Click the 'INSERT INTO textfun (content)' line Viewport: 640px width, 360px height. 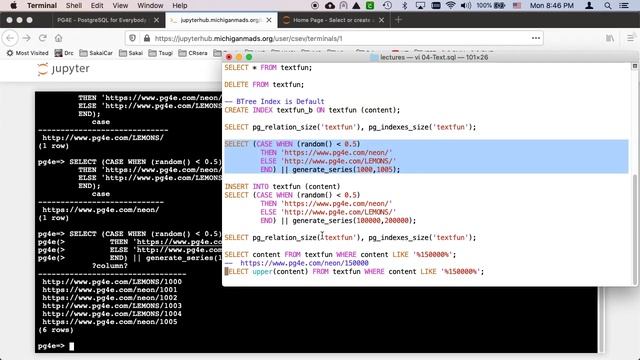(282, 187)
